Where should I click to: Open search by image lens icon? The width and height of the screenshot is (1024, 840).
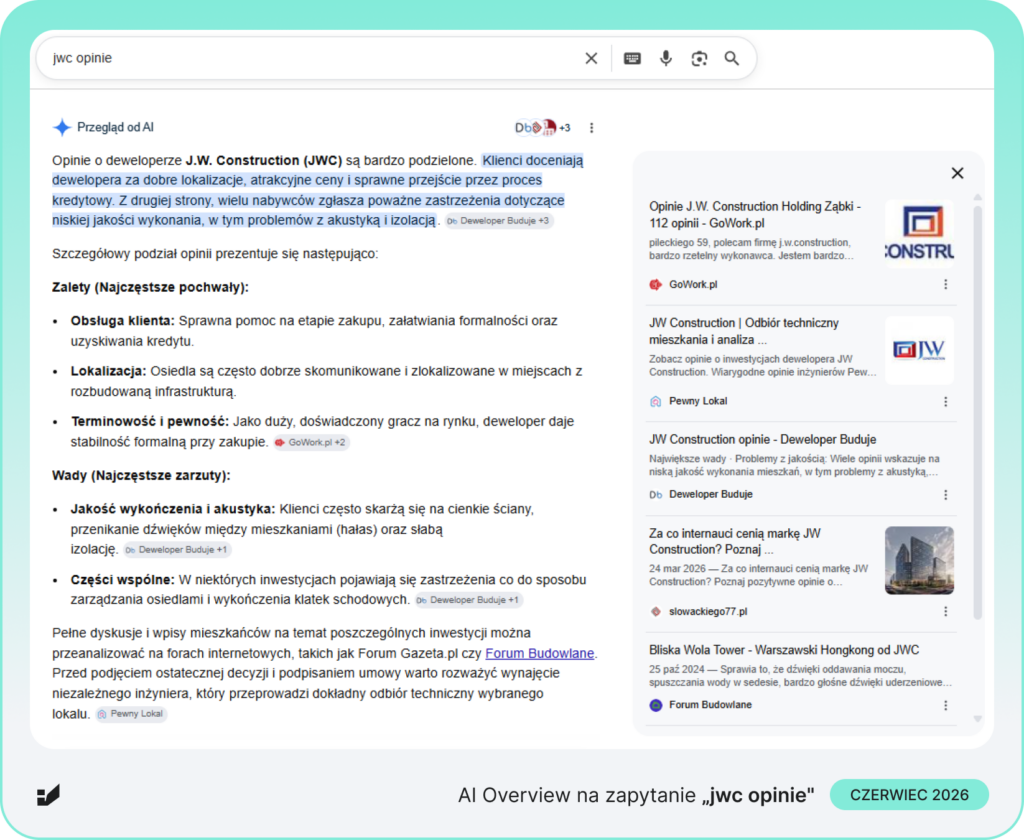pos(699,59)
